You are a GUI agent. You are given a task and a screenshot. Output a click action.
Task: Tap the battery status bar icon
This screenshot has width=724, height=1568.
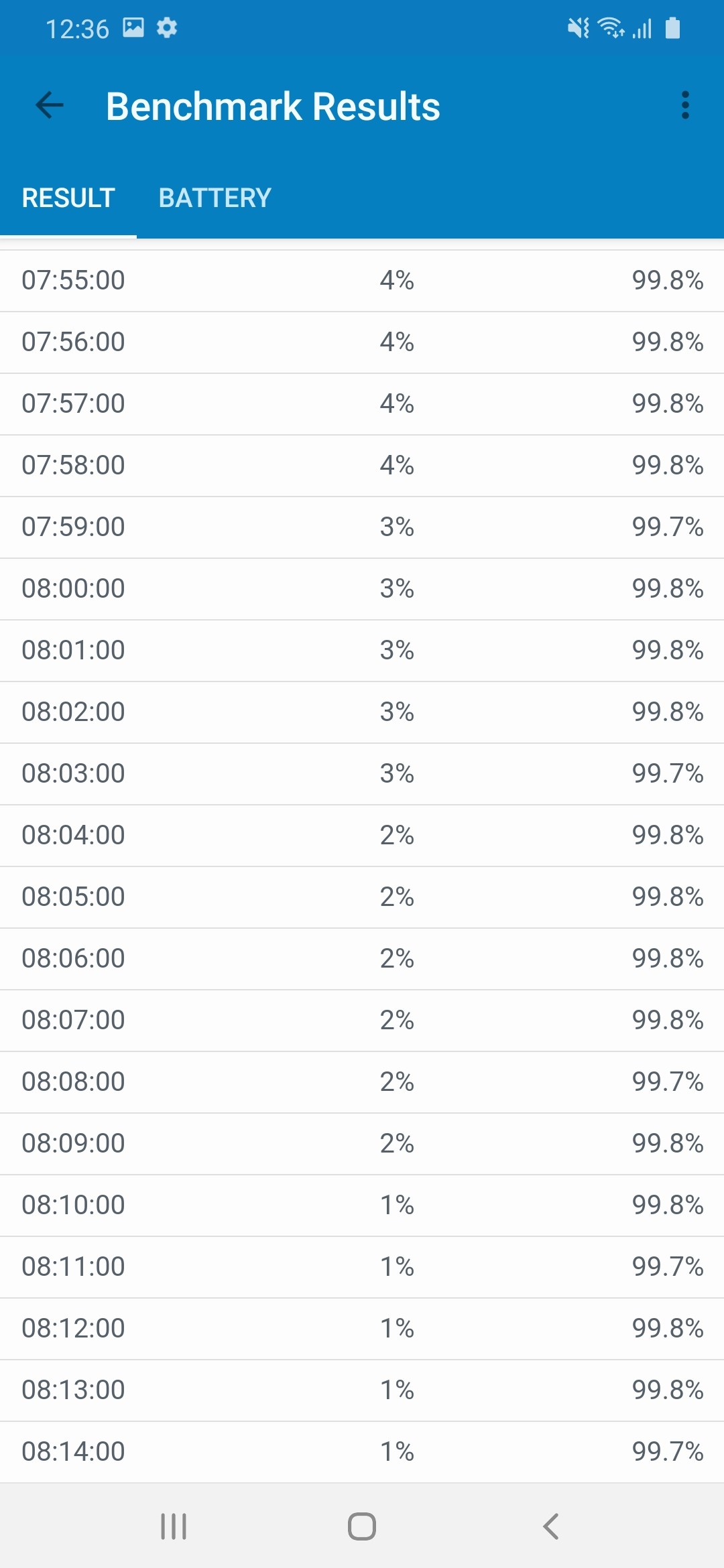click(x=672, y=28)
